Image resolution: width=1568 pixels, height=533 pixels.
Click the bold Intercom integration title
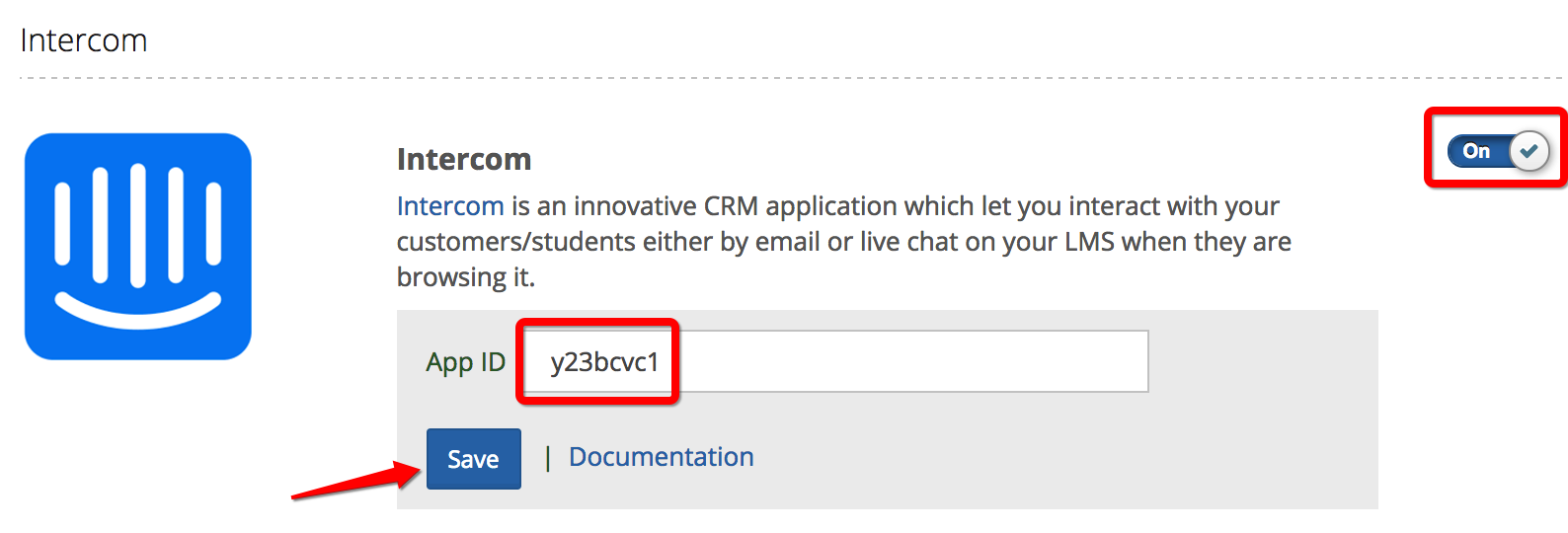(464, 159)
